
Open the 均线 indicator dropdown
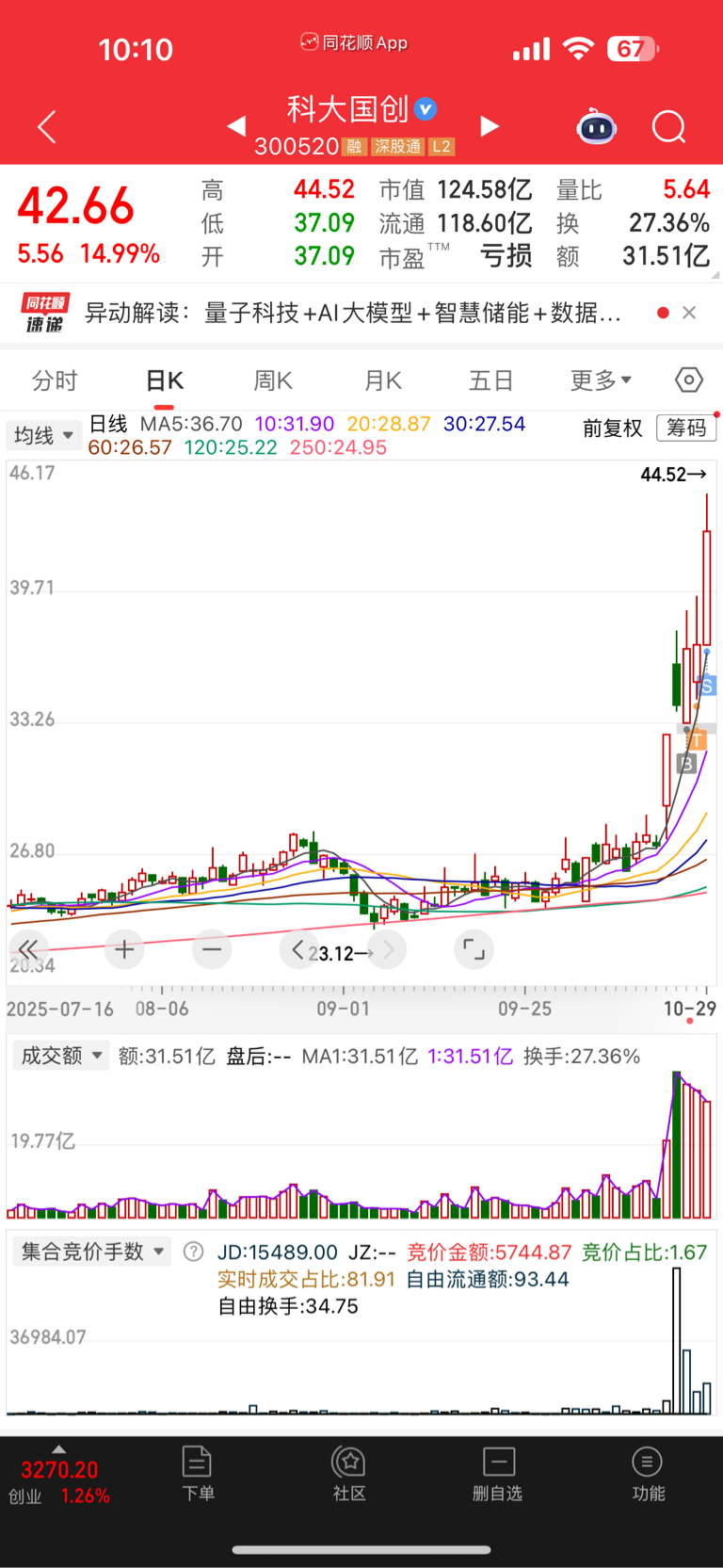tap(43, 435)
